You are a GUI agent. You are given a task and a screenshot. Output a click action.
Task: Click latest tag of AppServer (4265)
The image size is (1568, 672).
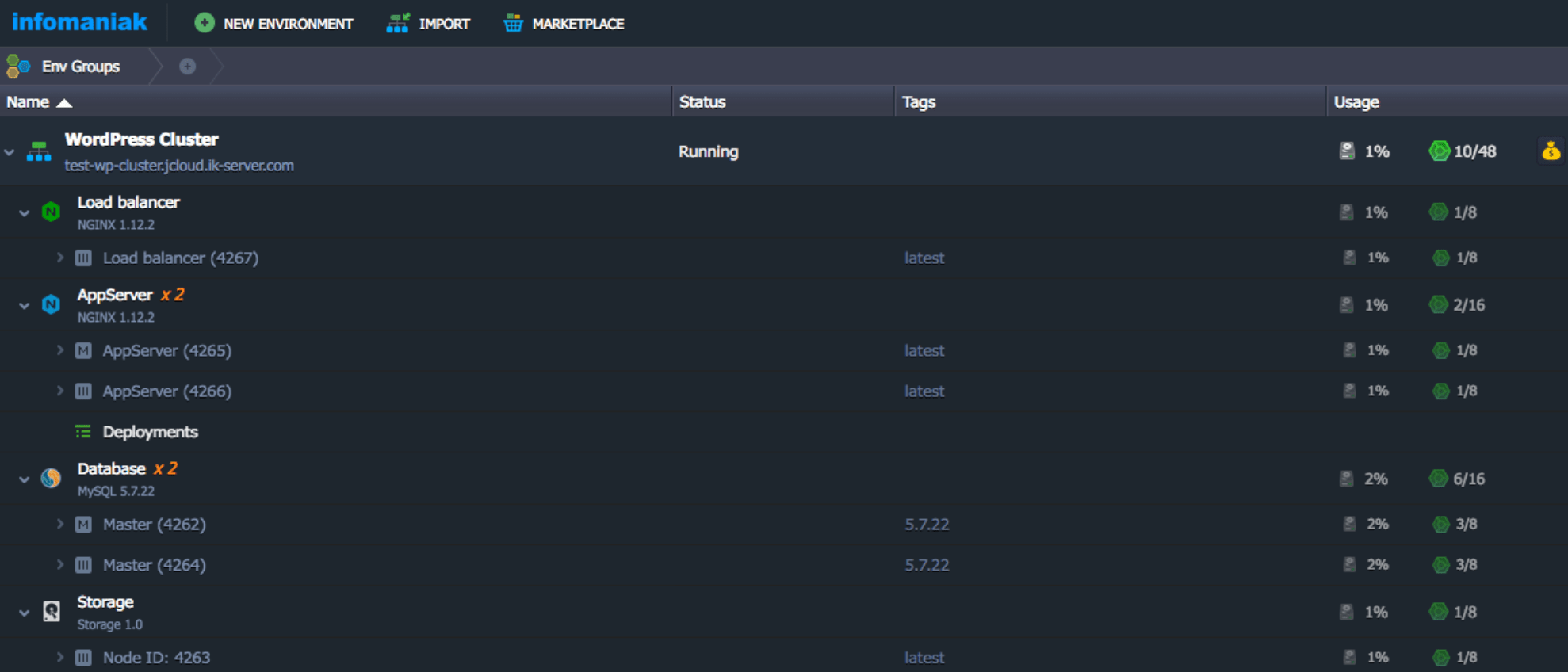[924, 350]
